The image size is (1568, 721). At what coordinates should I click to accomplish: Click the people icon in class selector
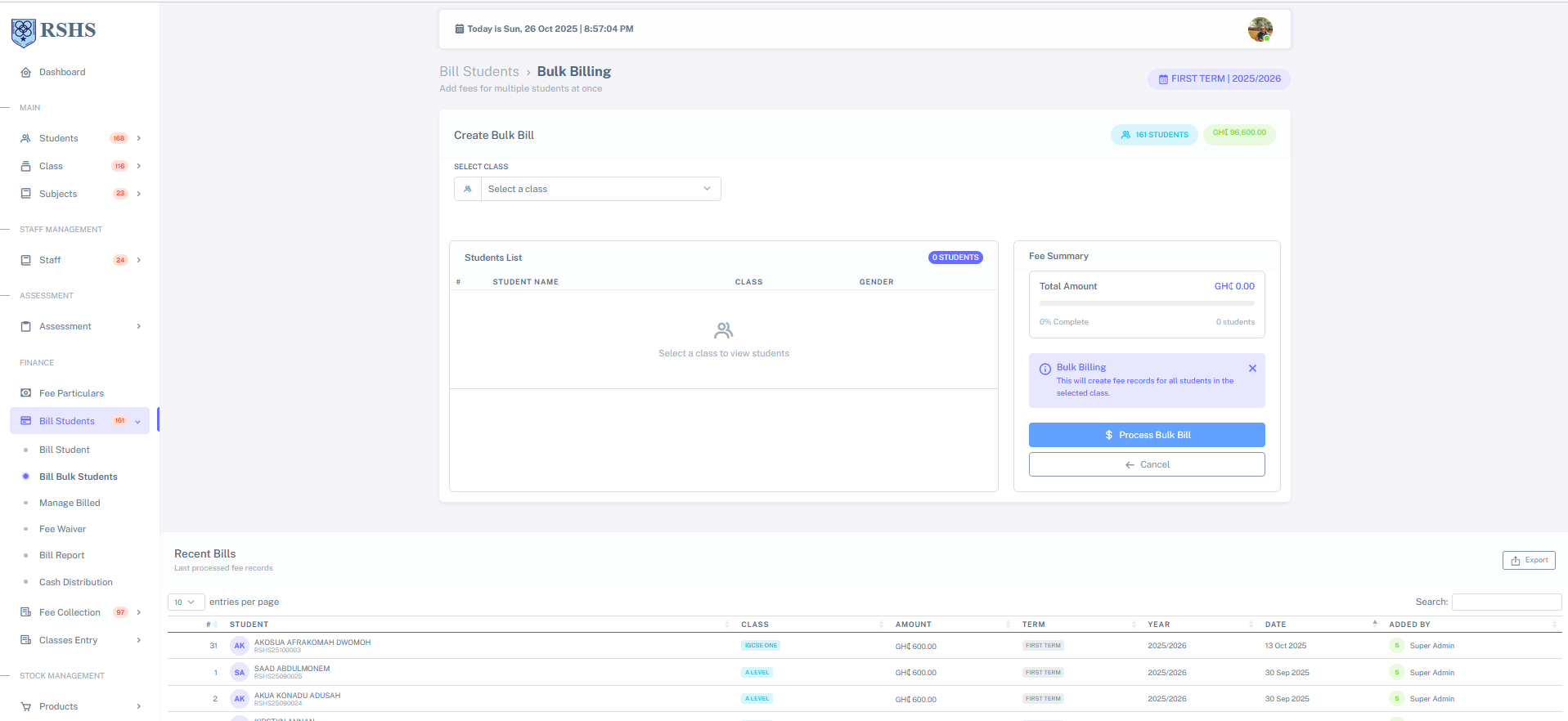(x=468, y=189)
